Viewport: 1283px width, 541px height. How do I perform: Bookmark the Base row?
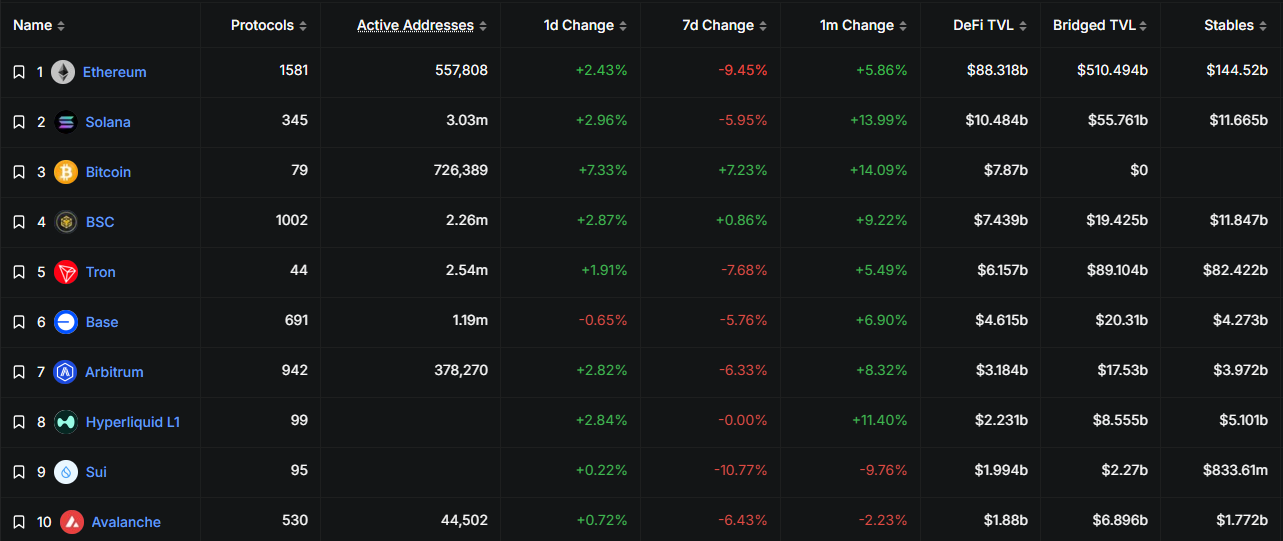point(18,322)
